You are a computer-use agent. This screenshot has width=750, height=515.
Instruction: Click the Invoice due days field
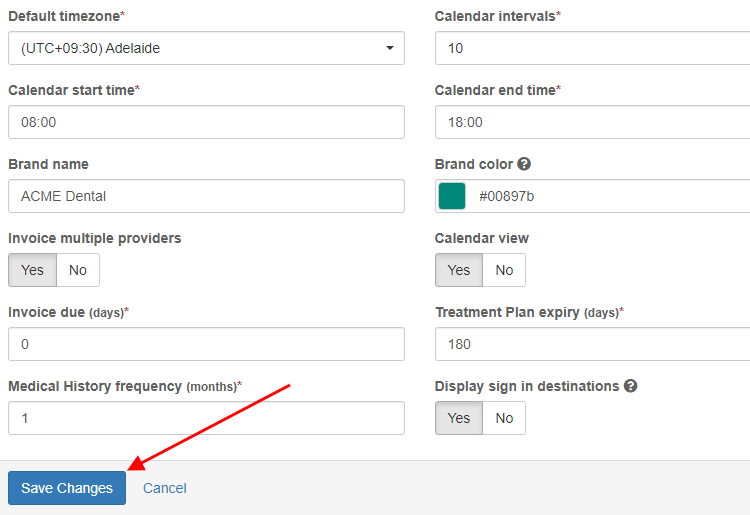tap(206, 344)
